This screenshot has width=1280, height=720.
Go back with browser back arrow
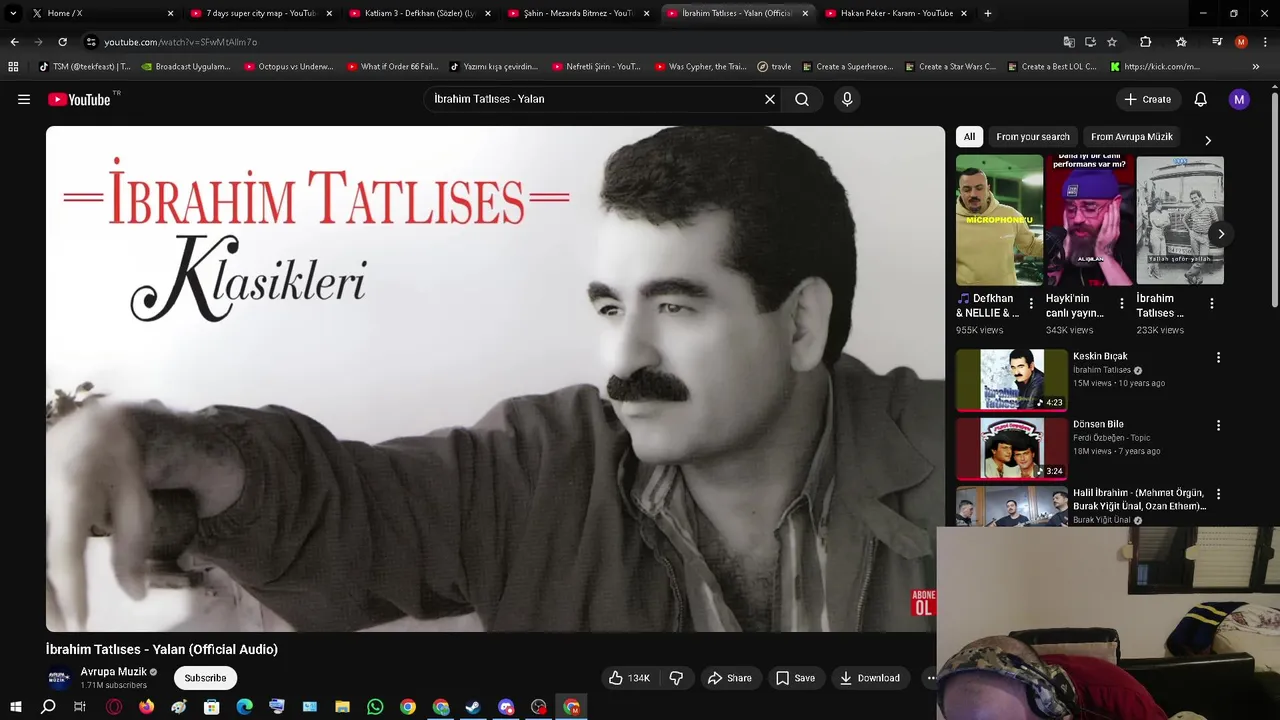[x=14, y=42]
